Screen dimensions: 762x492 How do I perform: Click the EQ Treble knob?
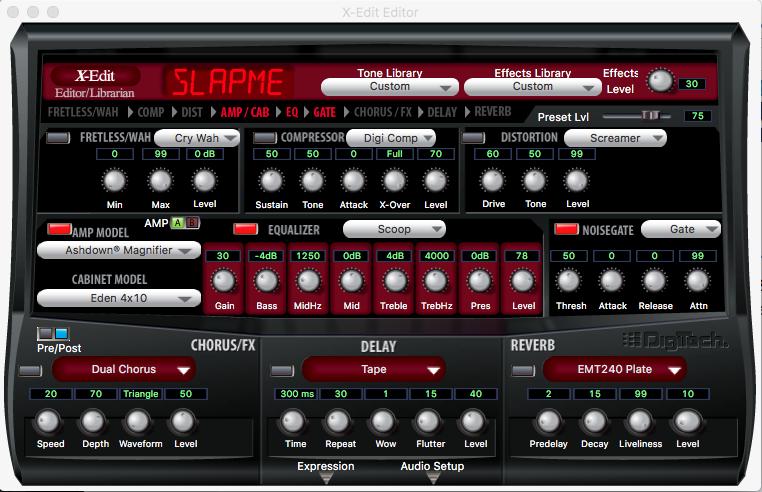tap(395, 281)
